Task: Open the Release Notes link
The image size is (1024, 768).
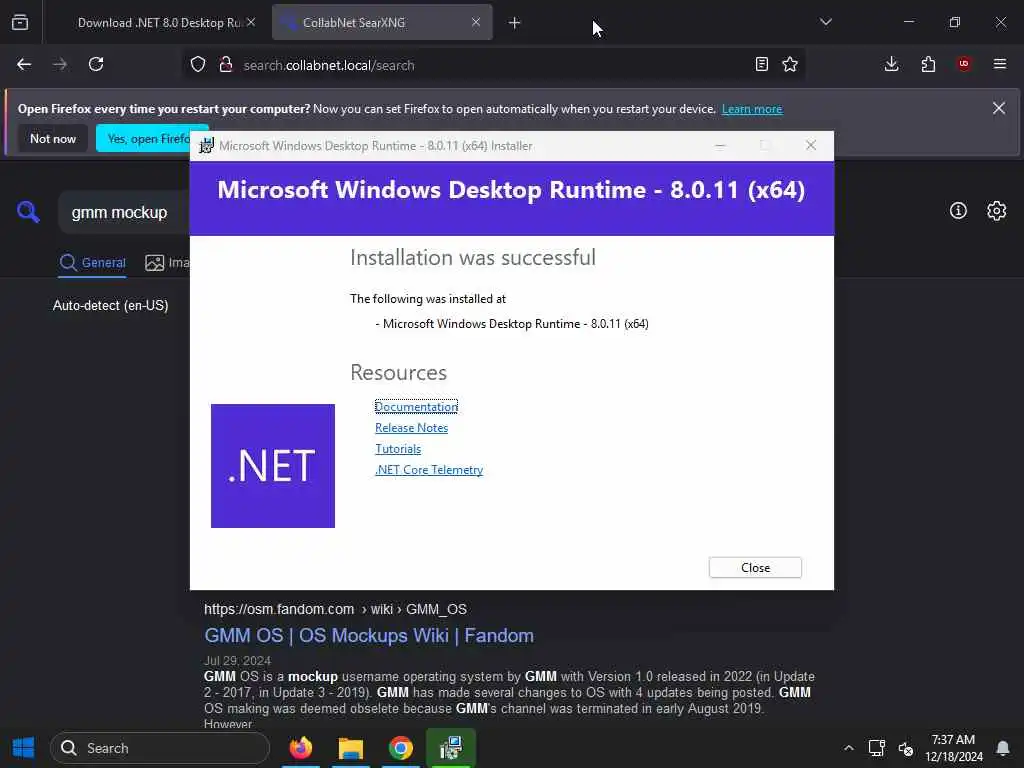Action: [x=411, y=428]
